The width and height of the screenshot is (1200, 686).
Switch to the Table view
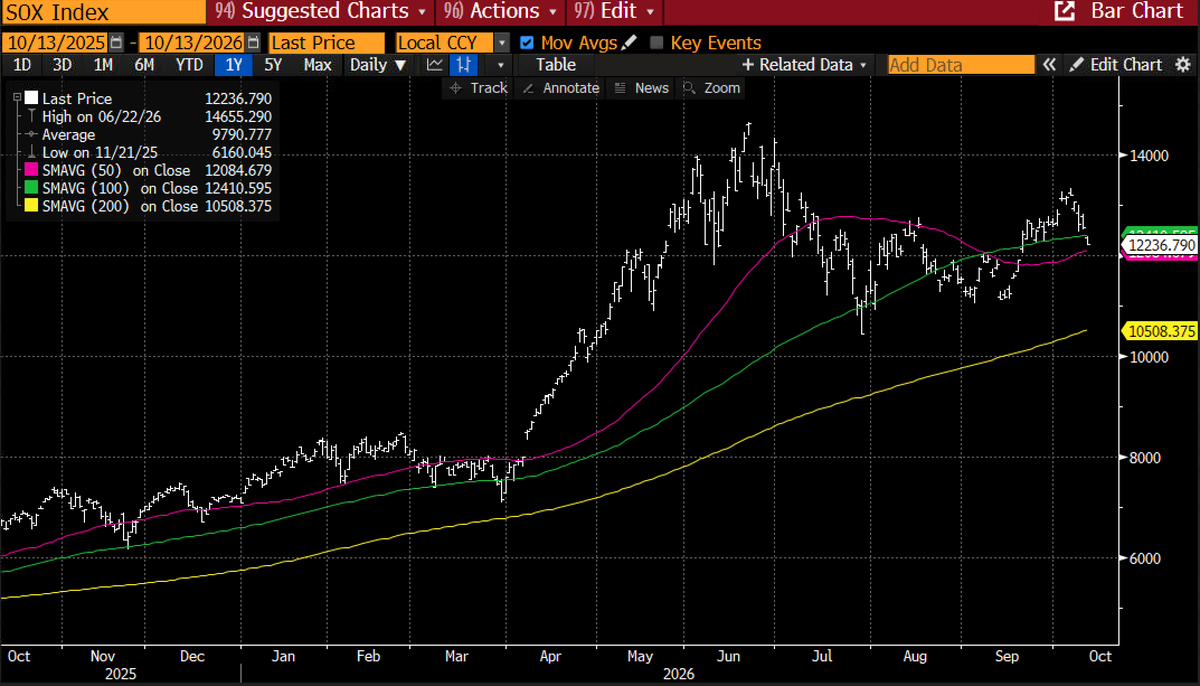[555, 65]
